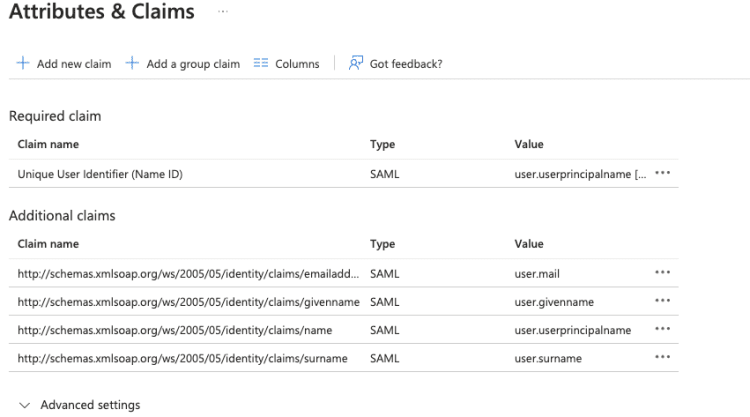Image resolution: width=750 pixels, height=417 pixels.
Task: Click the plus icon for Add new claim
Action: point(23,64)
